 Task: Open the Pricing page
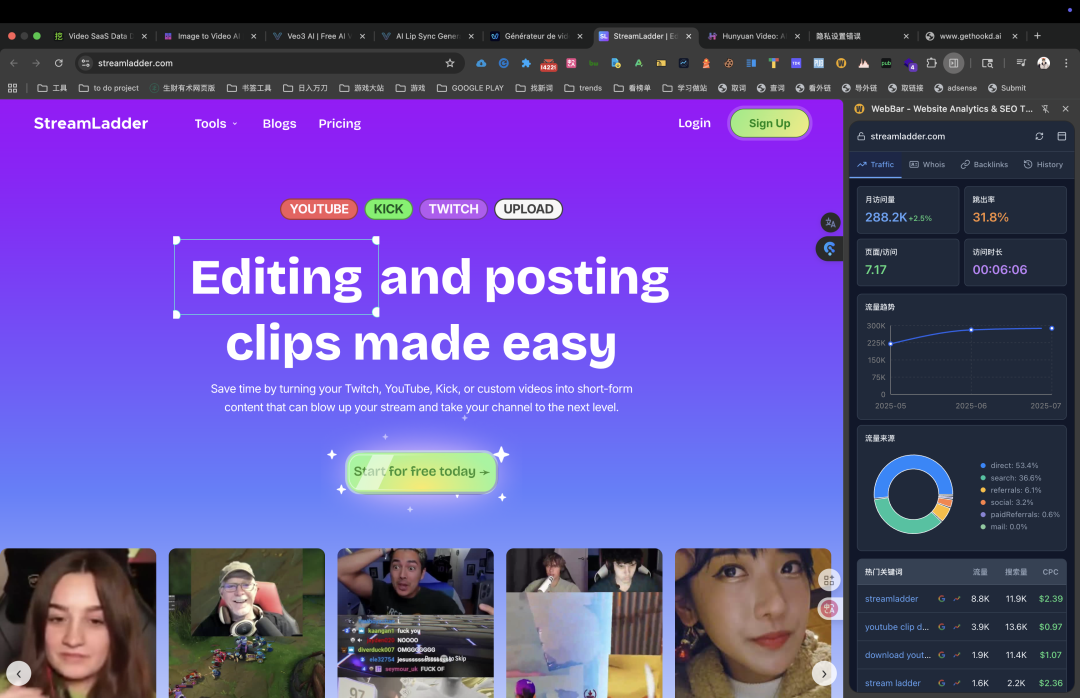click(340, 123)
